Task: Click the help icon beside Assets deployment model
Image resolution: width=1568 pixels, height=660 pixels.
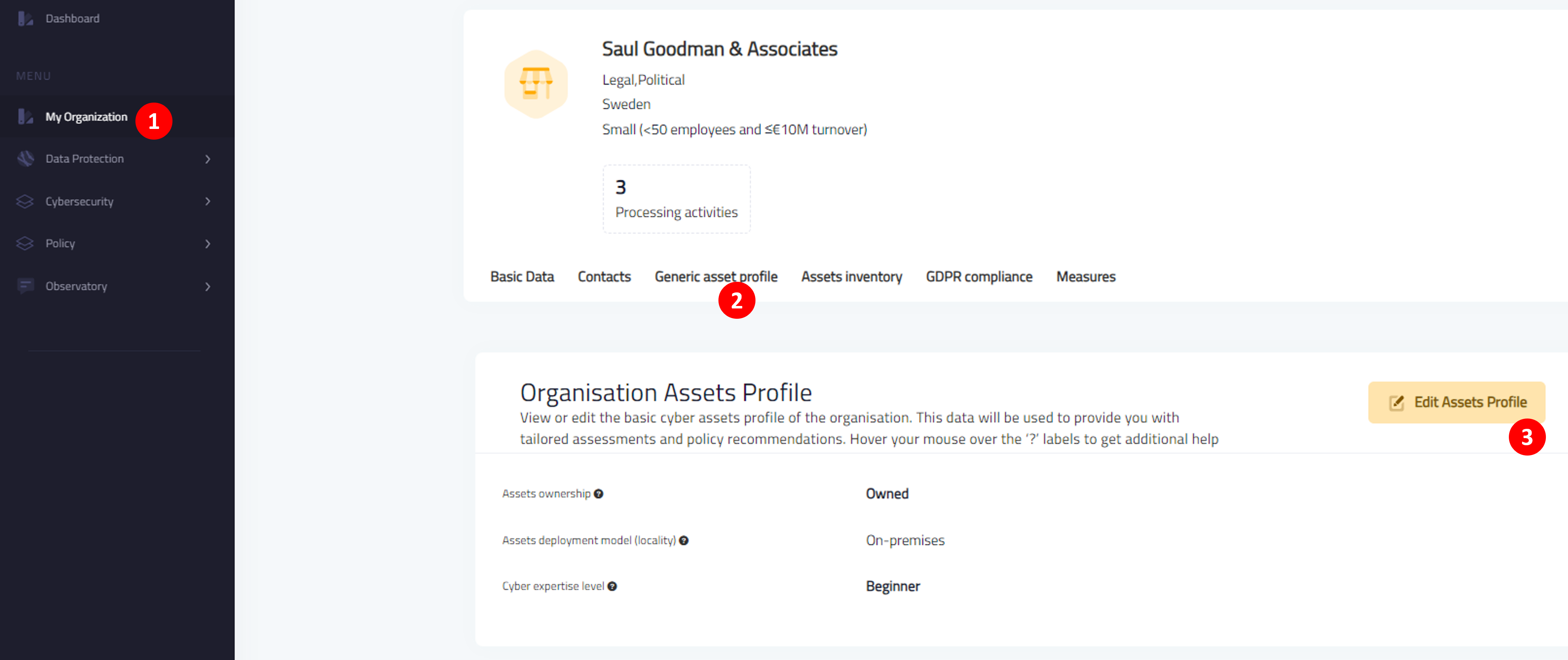Action: pos(684,541)
